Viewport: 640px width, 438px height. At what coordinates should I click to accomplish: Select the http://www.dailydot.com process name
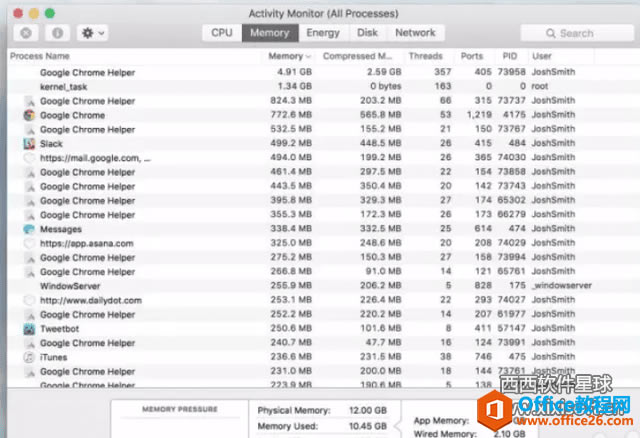[91, 300]
